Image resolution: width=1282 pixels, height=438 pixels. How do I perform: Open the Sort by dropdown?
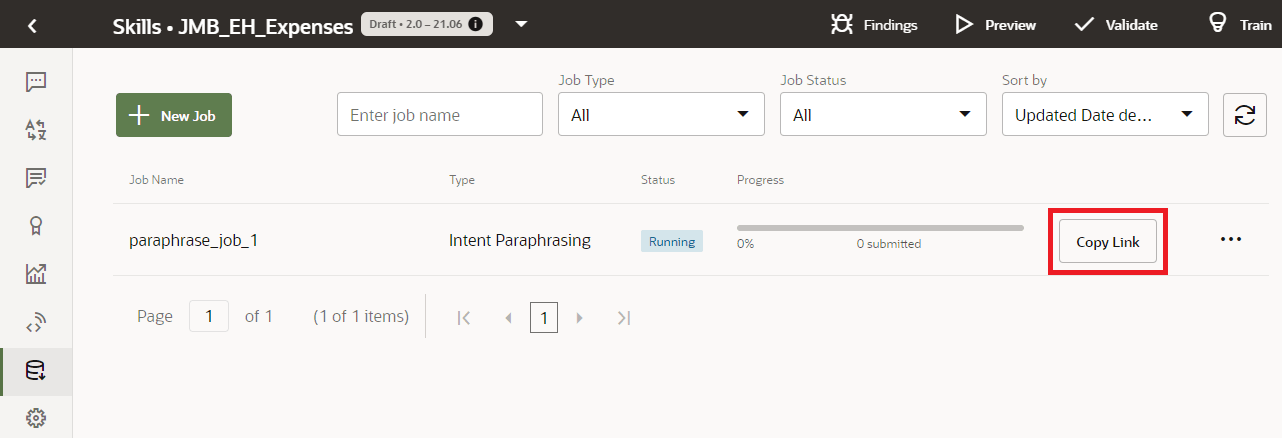(1105, 115)
